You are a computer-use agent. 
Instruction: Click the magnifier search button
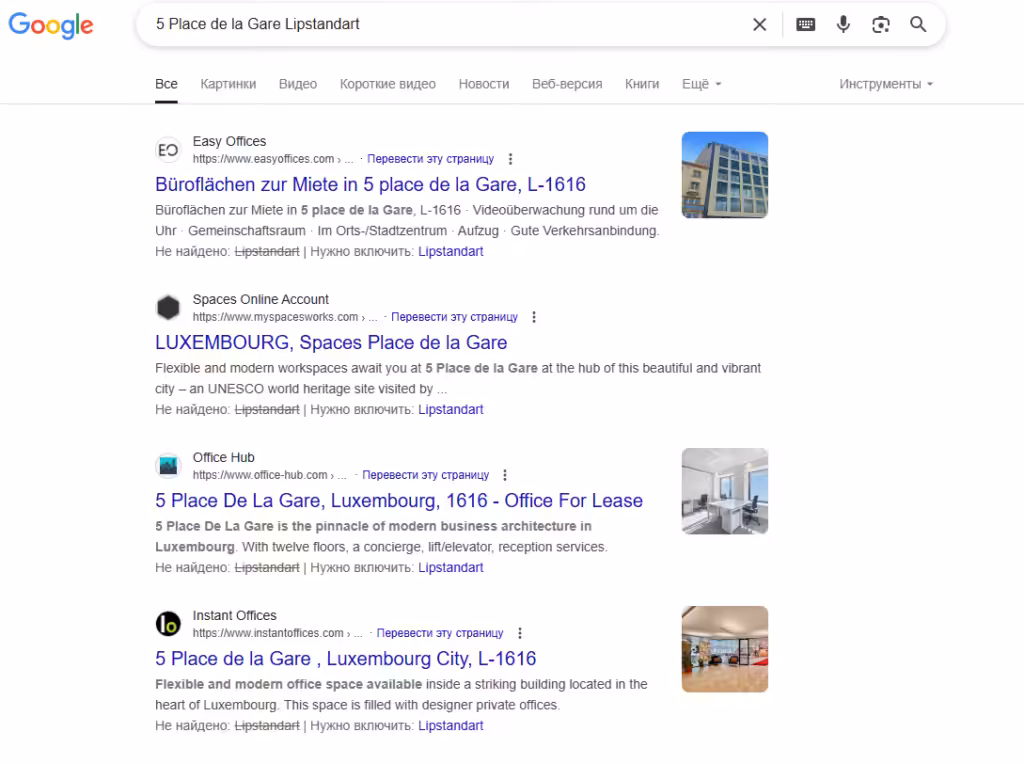point(918,25)
